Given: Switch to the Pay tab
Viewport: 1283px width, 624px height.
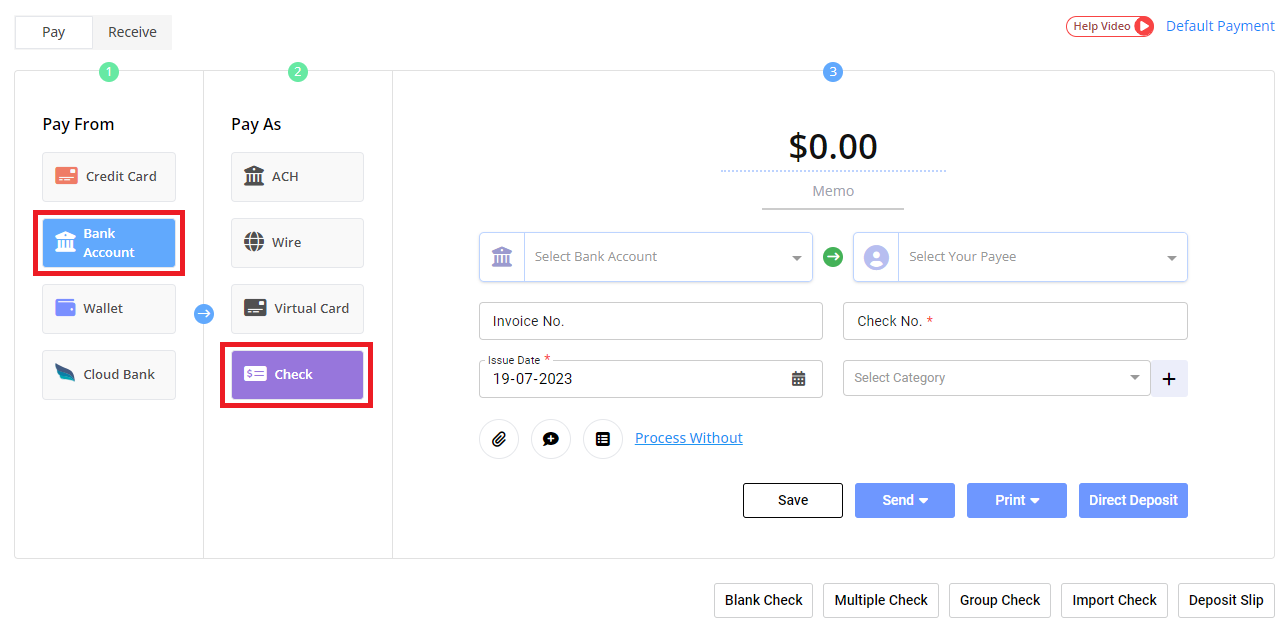Looking at the screenshot, I should pos(54,32).
